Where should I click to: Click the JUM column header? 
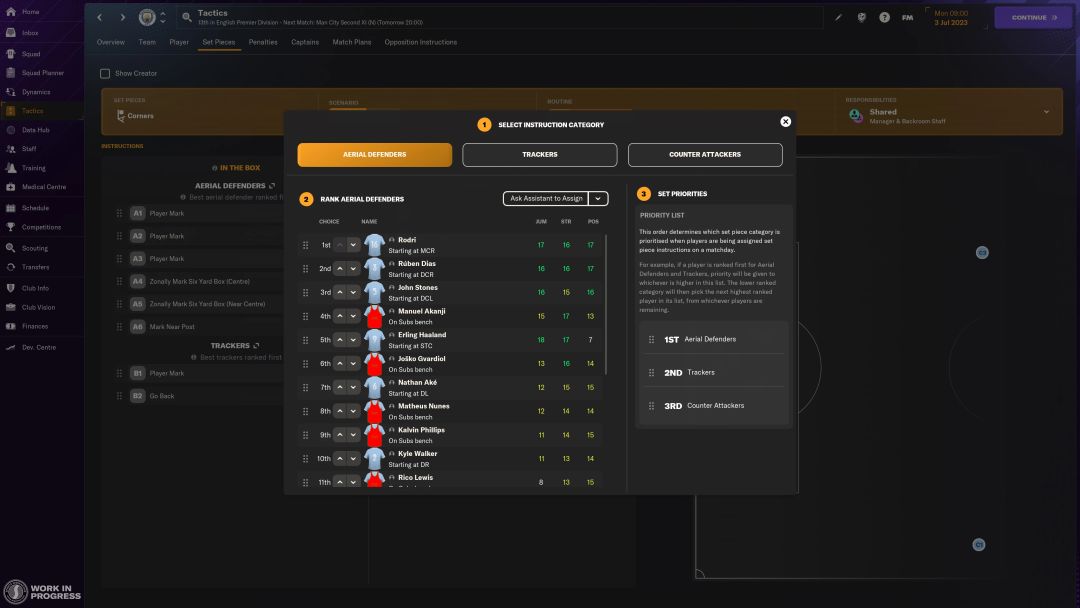(x=541, y=222)
